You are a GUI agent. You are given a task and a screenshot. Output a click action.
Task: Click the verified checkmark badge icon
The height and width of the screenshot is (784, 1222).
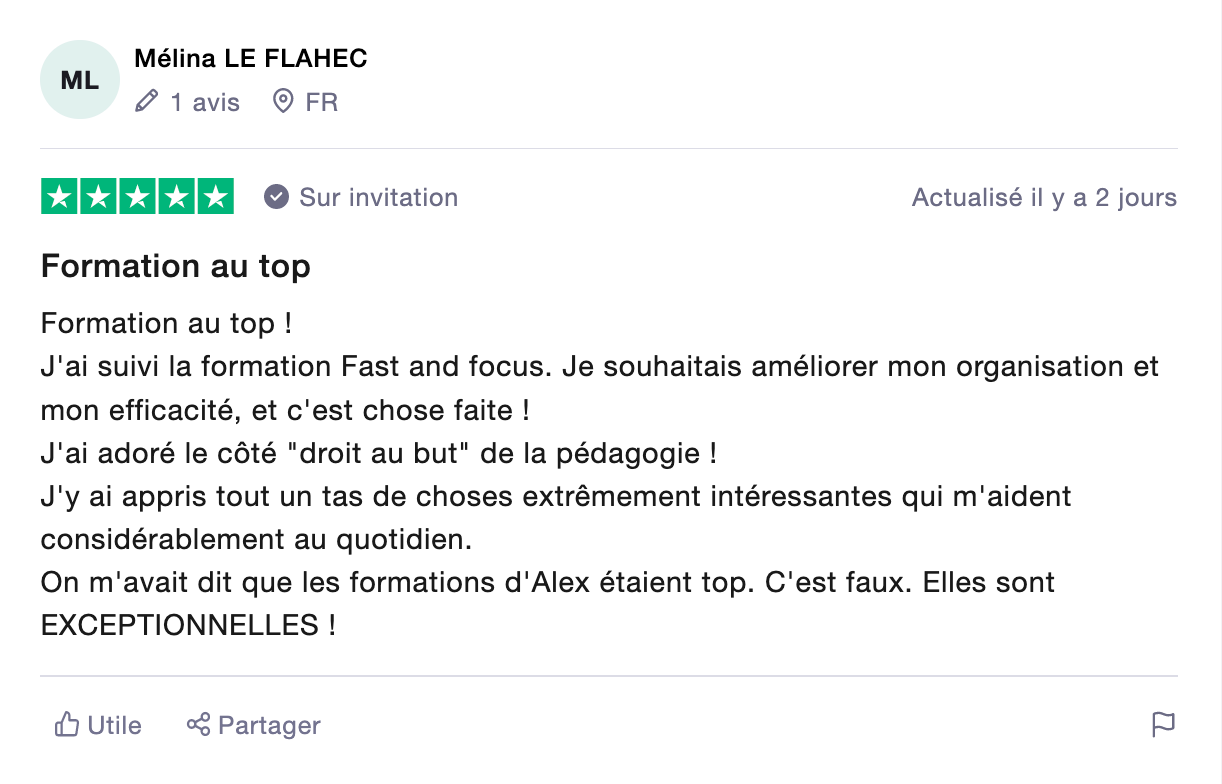276,197
